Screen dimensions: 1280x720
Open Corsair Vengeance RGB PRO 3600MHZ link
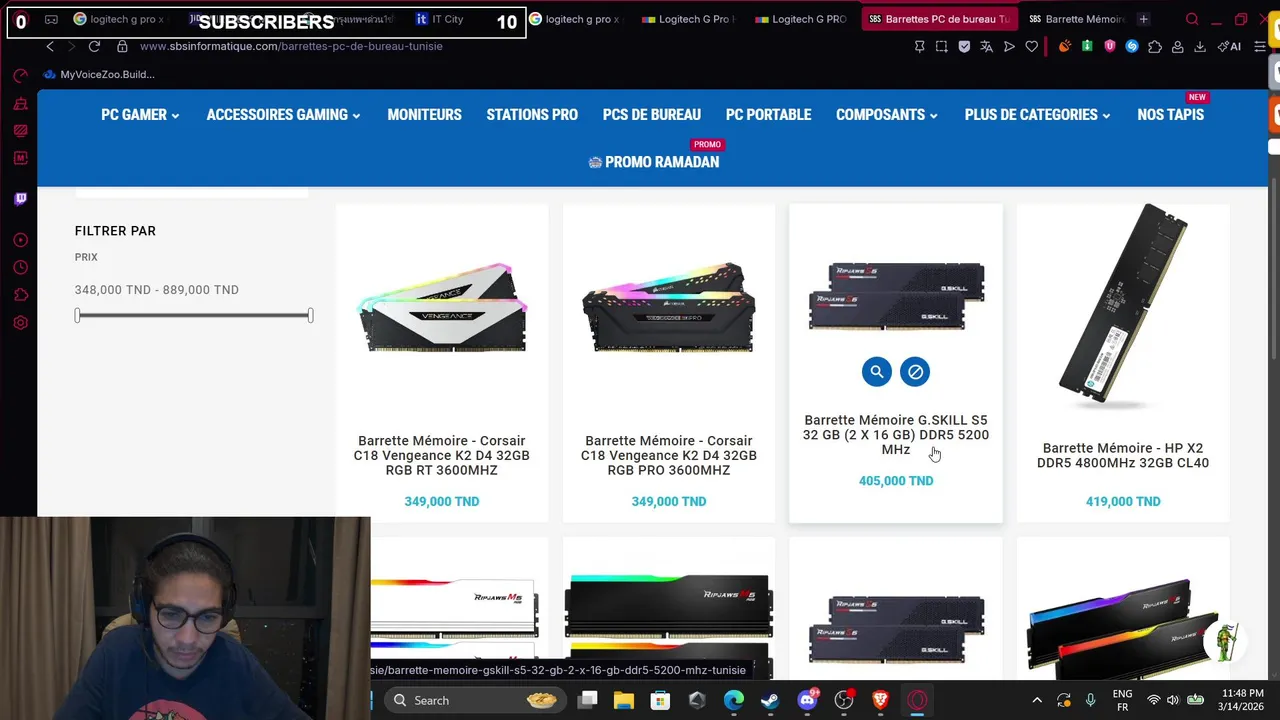tap(669, 455)
